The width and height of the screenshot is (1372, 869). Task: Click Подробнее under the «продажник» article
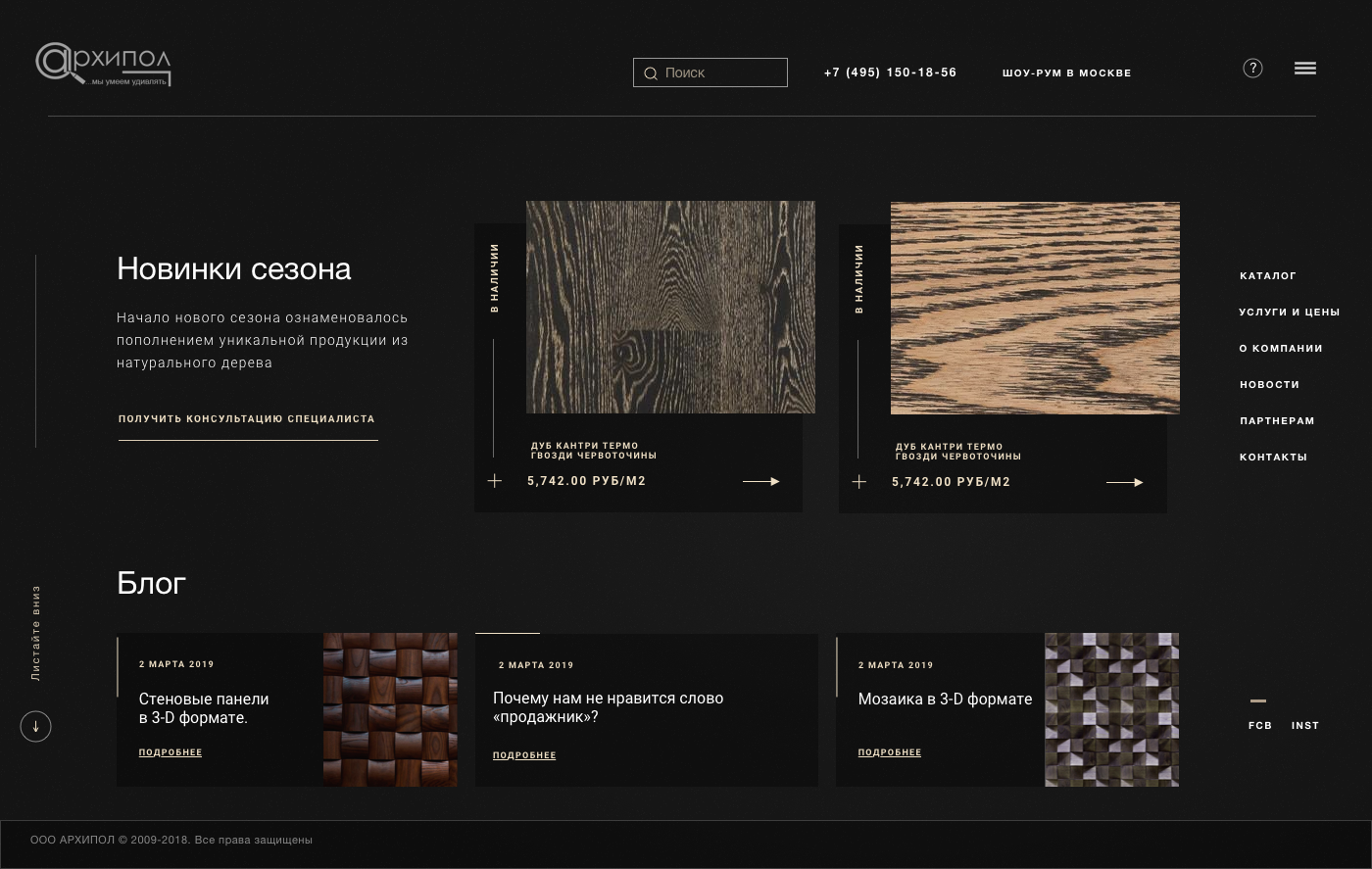(524, 755)
